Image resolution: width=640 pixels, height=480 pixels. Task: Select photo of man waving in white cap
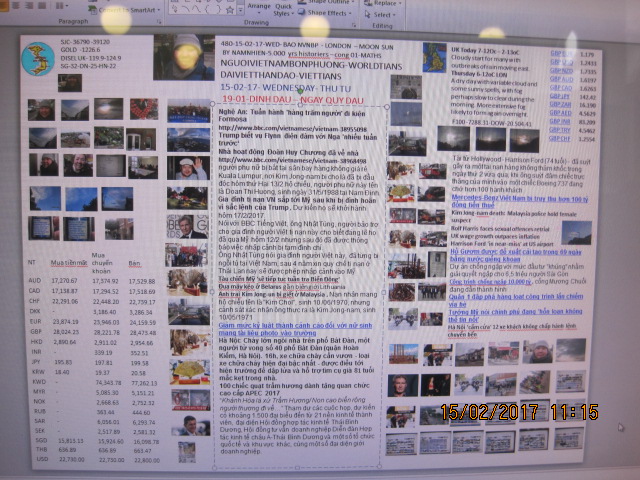coord(188,168)
